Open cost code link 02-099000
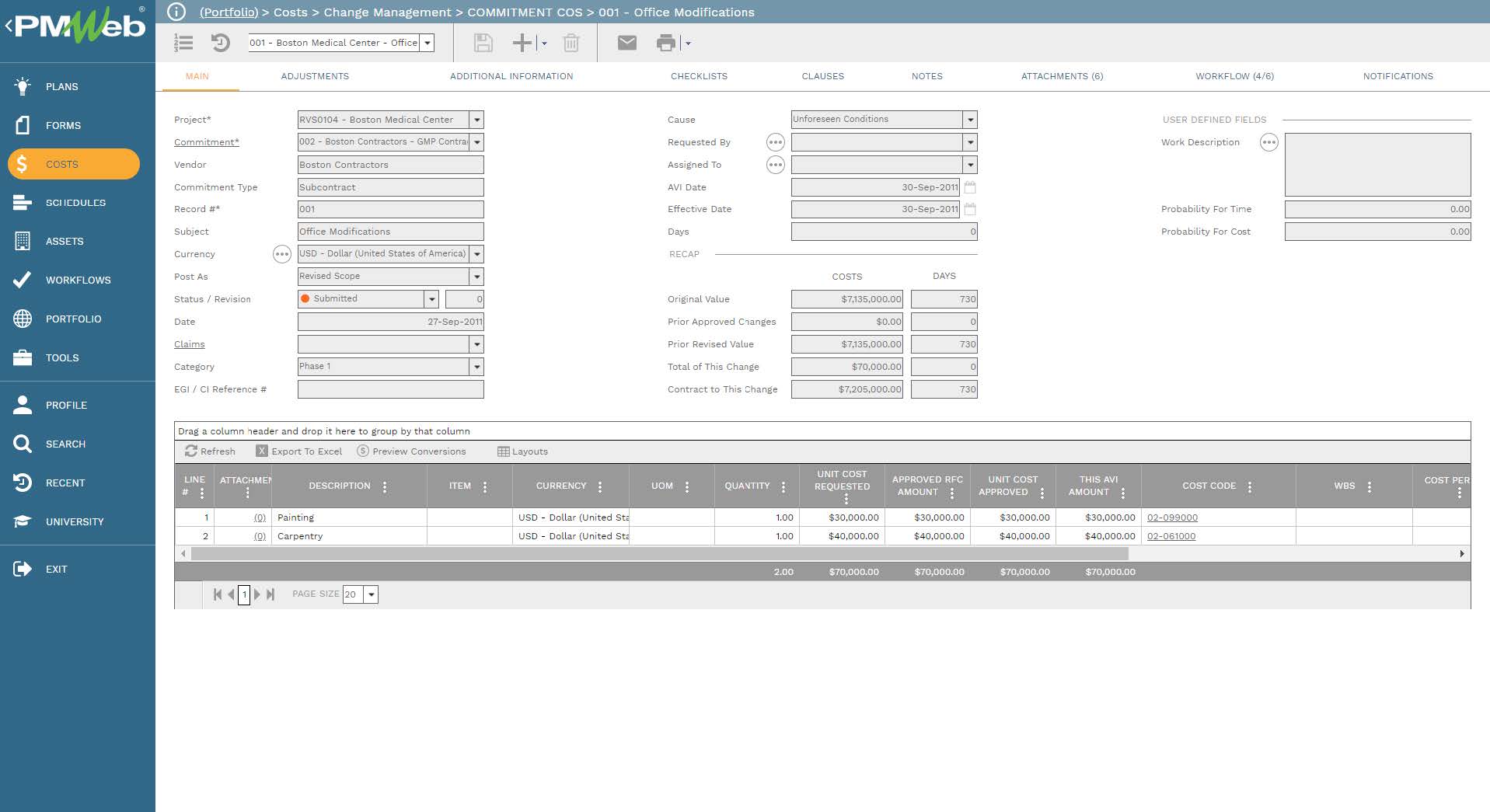 point(1172,518)
